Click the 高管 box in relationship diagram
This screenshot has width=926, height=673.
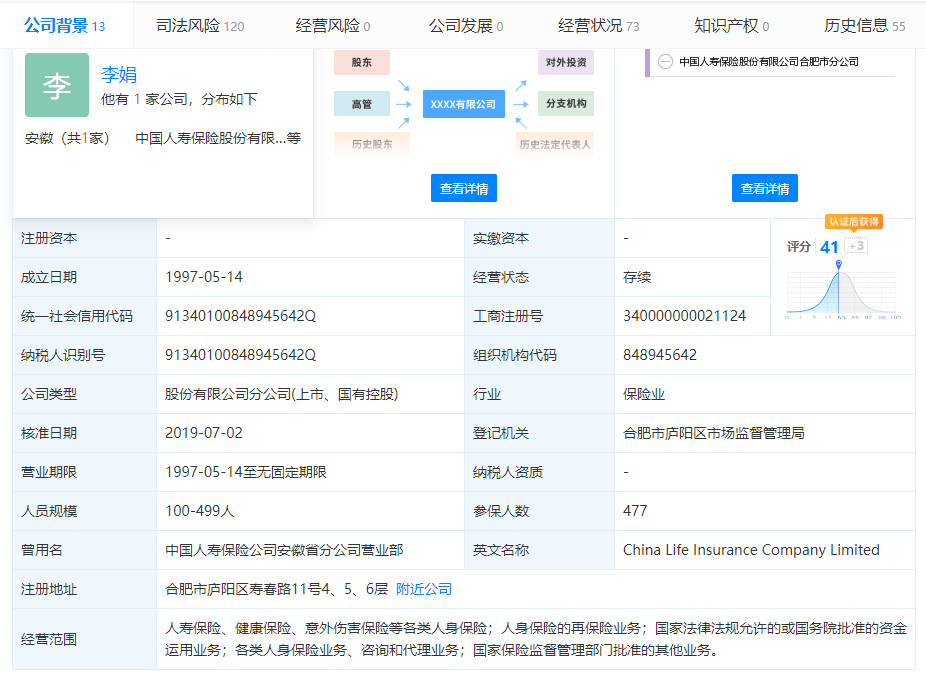pyautogui.click(x=361, y=104)
